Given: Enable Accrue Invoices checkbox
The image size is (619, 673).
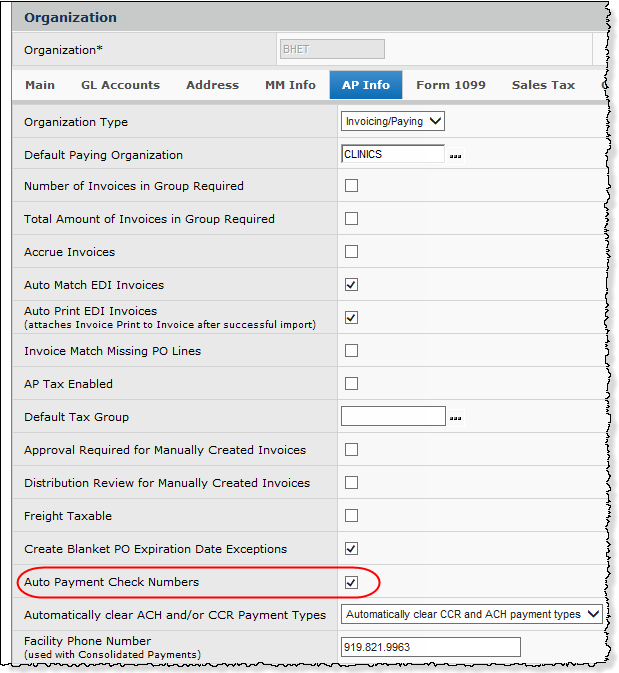Looking at the screenshot, I should click(351, 251).
